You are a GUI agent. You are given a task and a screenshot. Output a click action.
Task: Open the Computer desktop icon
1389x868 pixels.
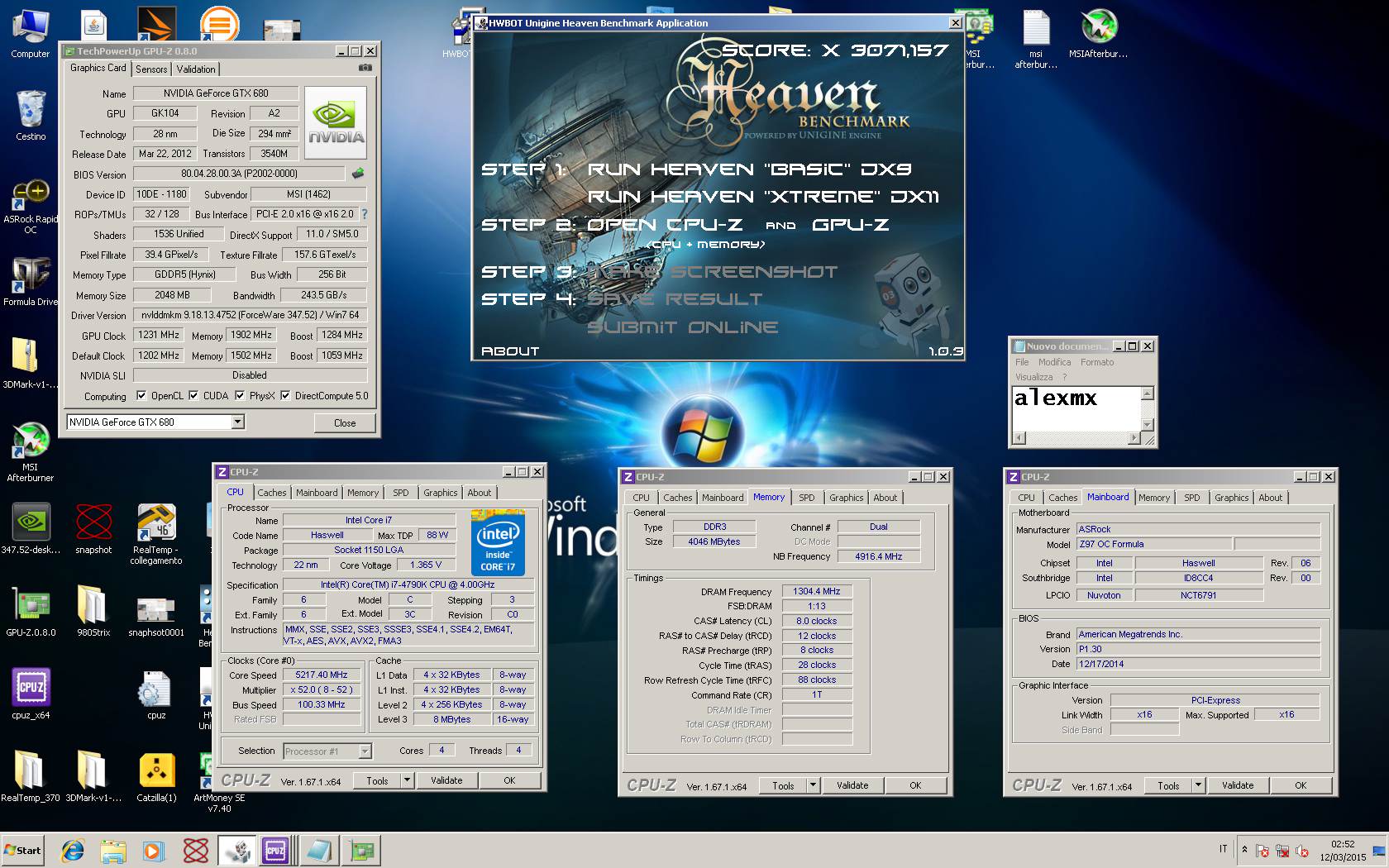tap(30, 33)
